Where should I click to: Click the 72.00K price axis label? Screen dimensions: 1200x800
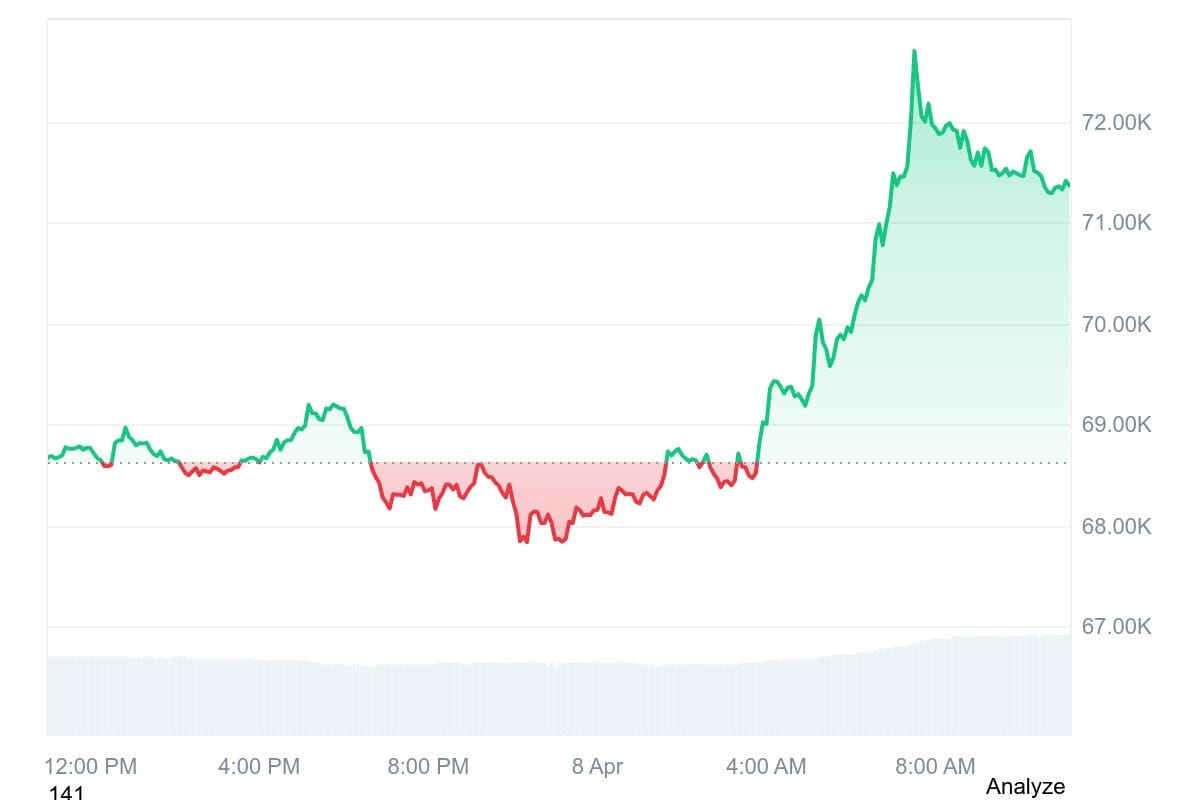click(1116, 123)
